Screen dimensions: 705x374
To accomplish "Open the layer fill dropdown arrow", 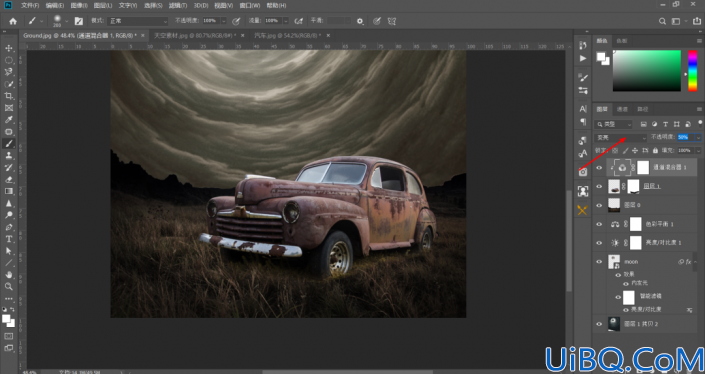I will coord(698,151).
